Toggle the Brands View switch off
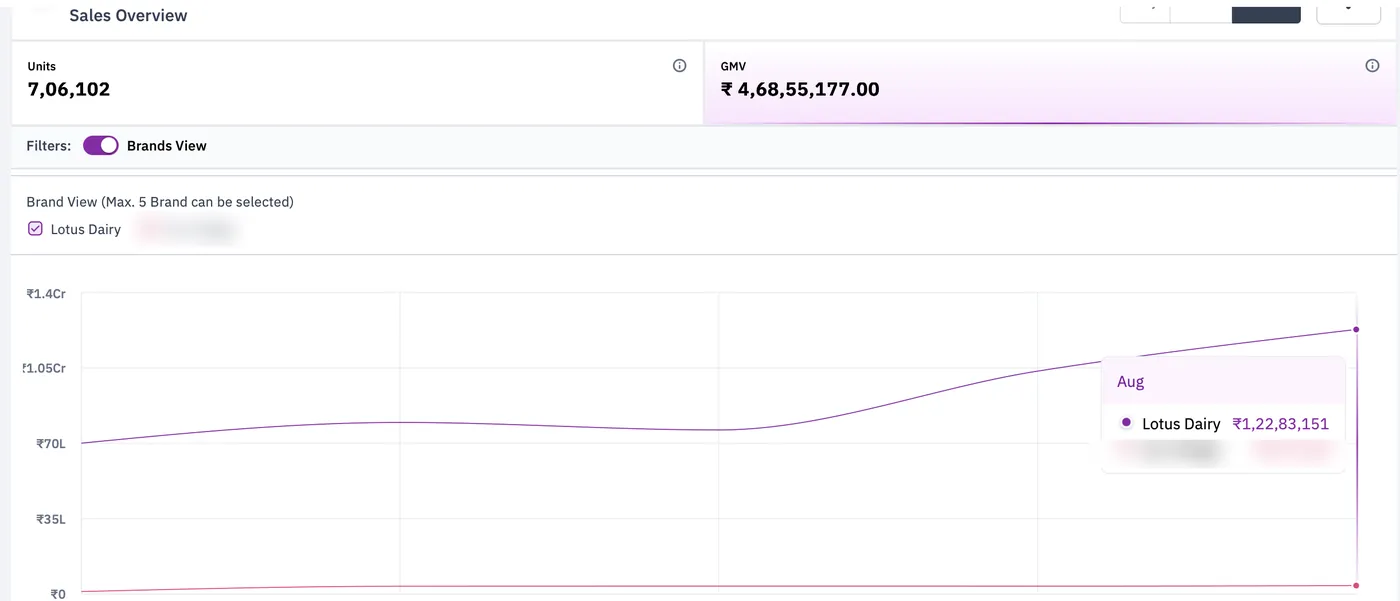Viewport: 1400px width, 601px height. [x=101, y=145]
